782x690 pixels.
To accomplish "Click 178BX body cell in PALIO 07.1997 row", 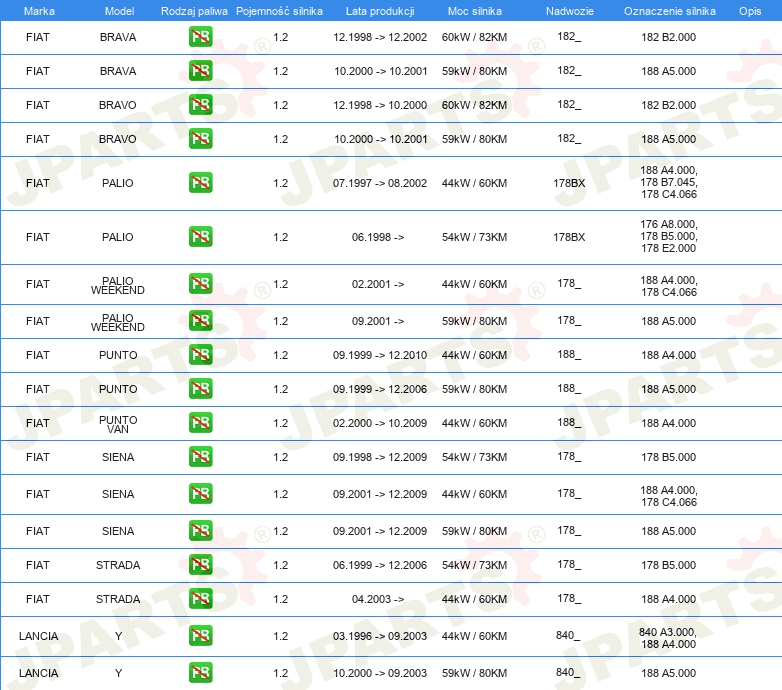I will (x=569, y=183).
